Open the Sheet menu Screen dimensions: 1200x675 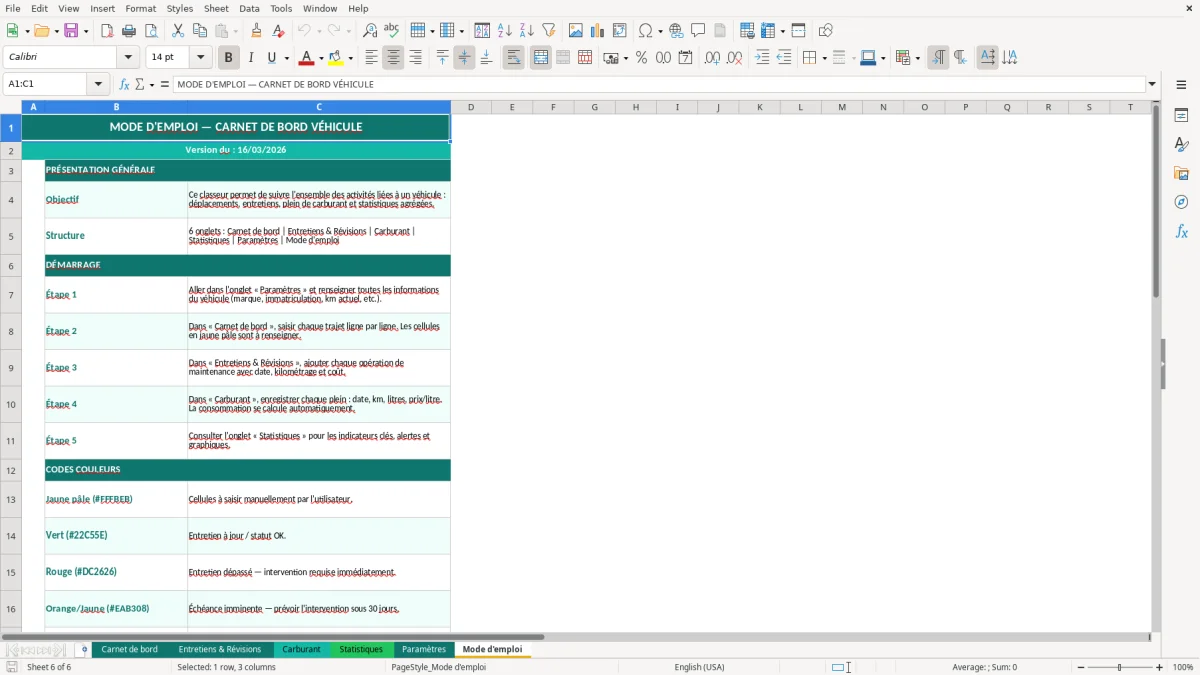click(x=216, y=8)
